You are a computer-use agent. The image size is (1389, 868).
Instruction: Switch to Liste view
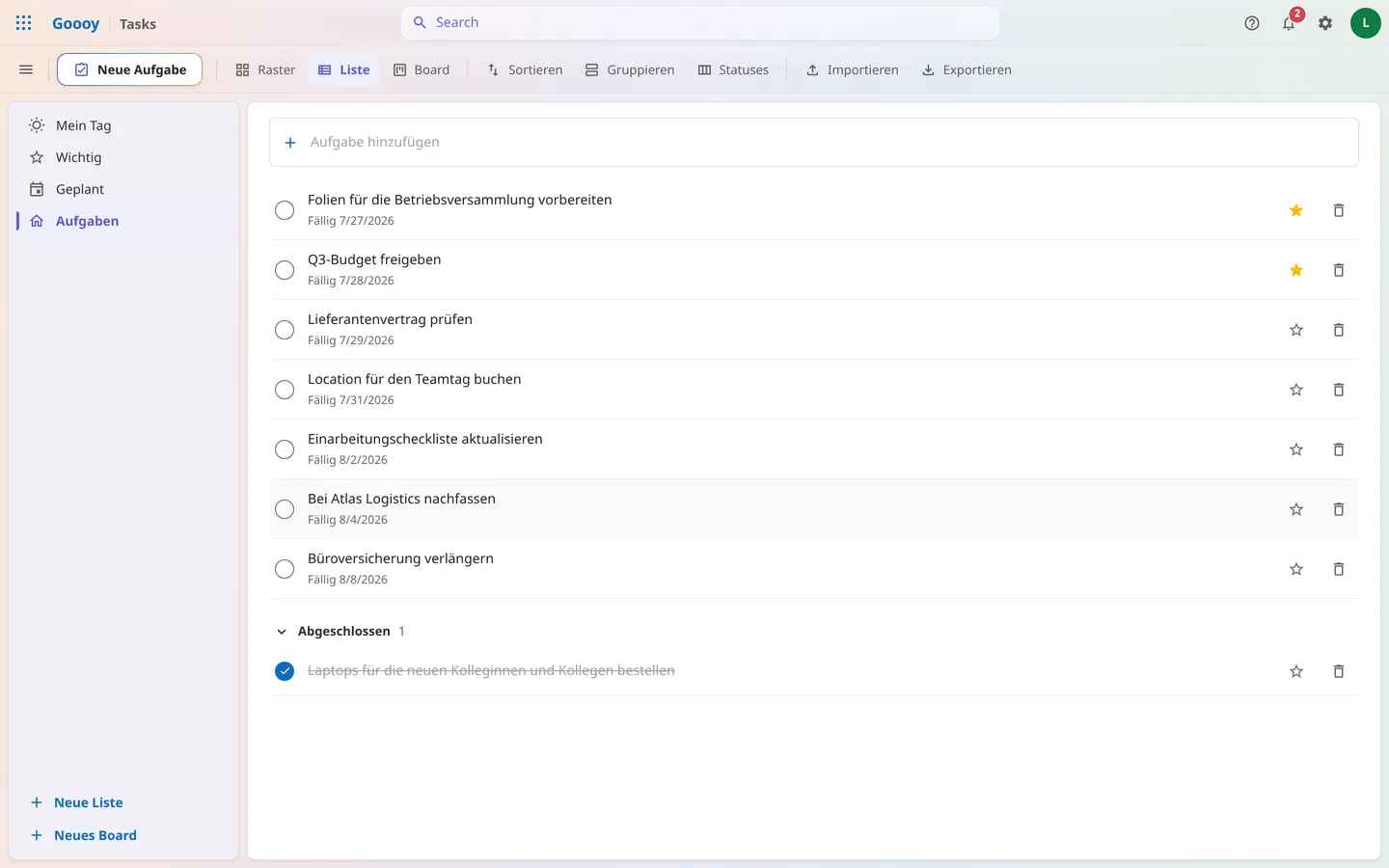click(x=344, y=69)
